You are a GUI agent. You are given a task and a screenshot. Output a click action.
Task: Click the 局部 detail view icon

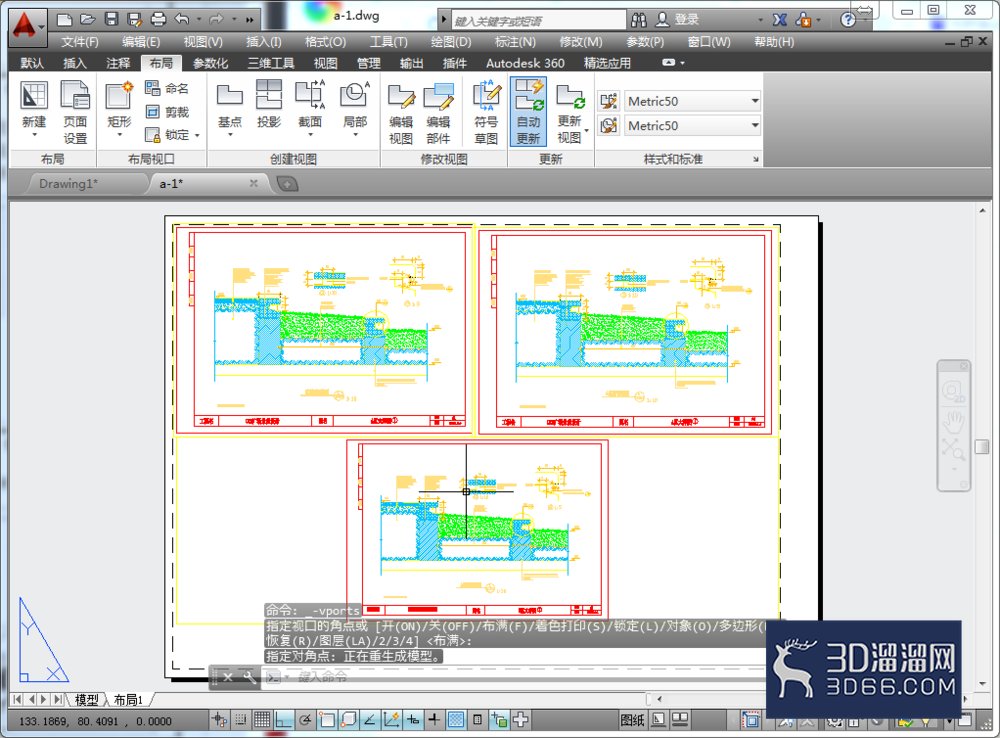pyautogui.click(x=355, y=105)
